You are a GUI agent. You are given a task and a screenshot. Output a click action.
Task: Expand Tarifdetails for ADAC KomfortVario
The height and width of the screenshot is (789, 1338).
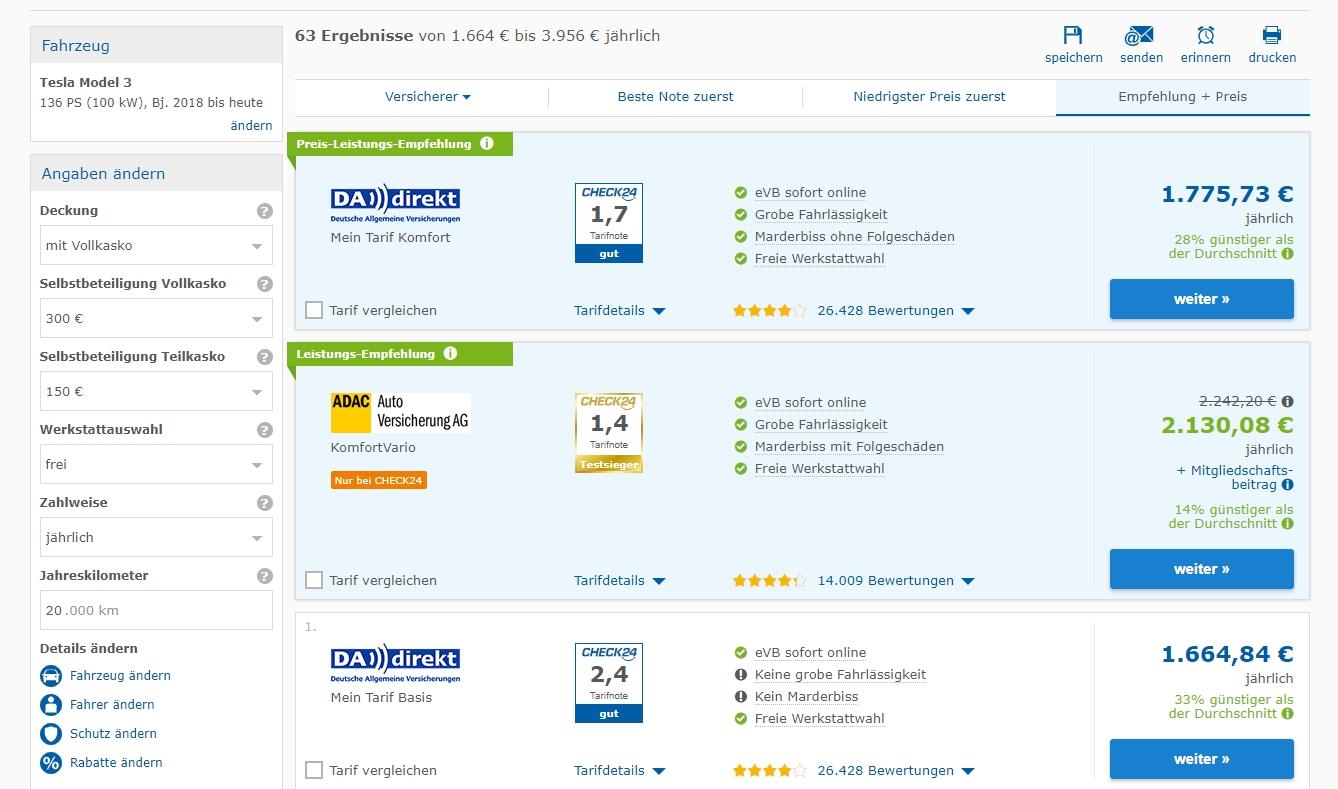point(619,580)
